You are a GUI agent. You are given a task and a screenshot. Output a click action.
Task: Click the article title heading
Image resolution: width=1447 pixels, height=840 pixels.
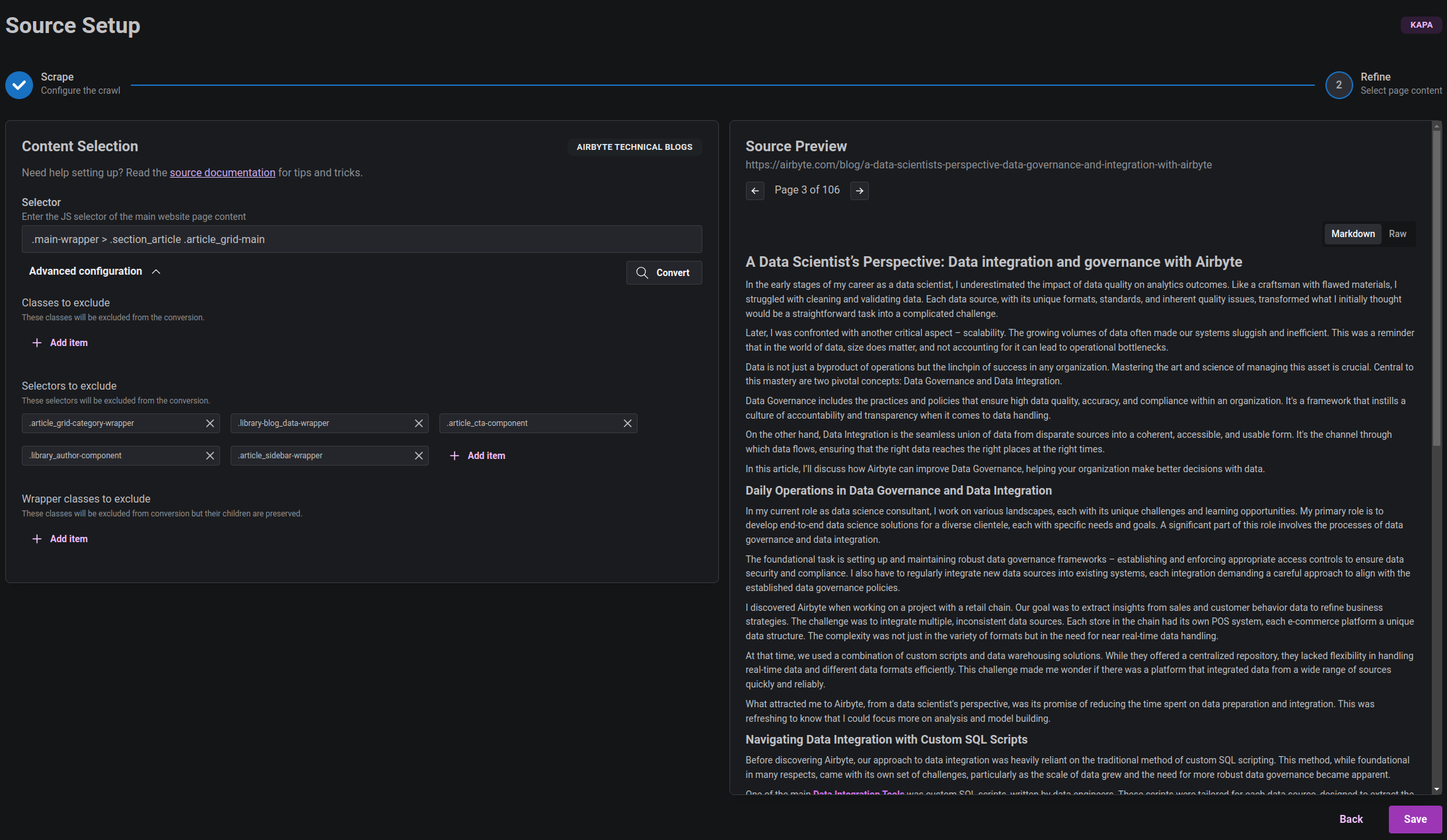(994, 262)
